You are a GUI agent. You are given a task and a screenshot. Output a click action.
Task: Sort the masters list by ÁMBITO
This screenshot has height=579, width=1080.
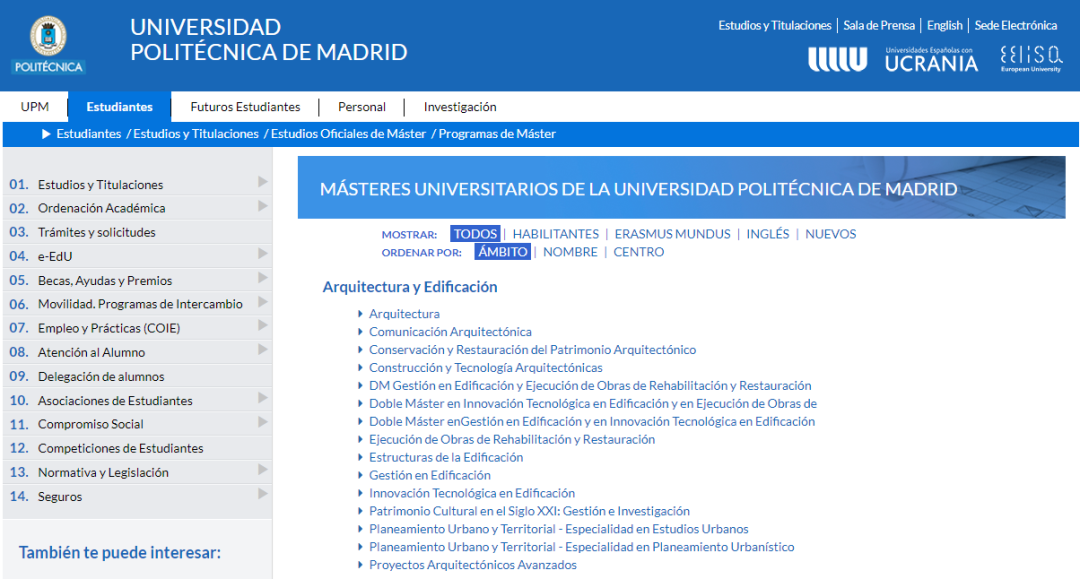(x=503, y=252)
